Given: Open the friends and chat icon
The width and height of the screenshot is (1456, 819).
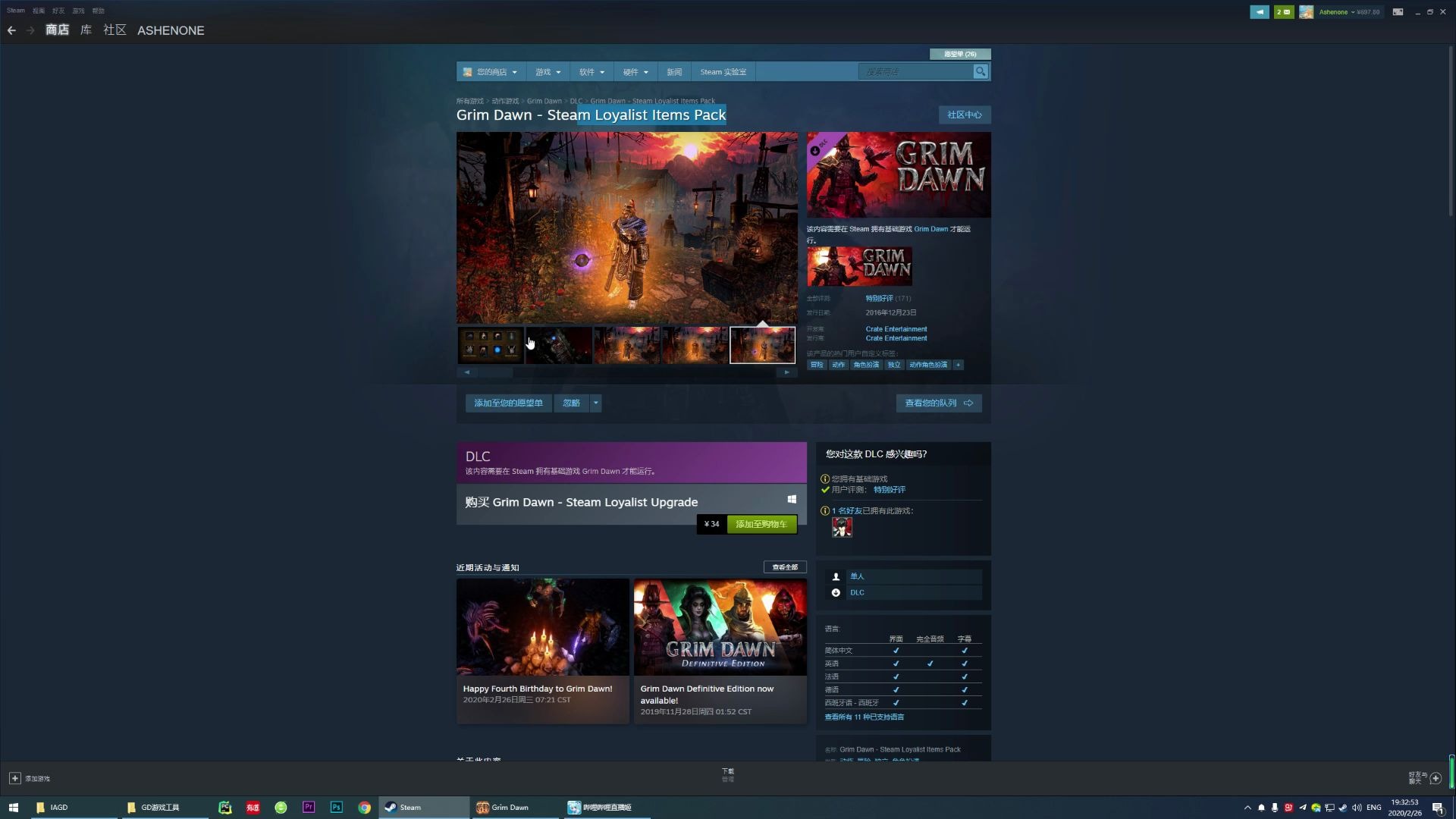Looking at the screenshot, I should [x=1435, y=778].
